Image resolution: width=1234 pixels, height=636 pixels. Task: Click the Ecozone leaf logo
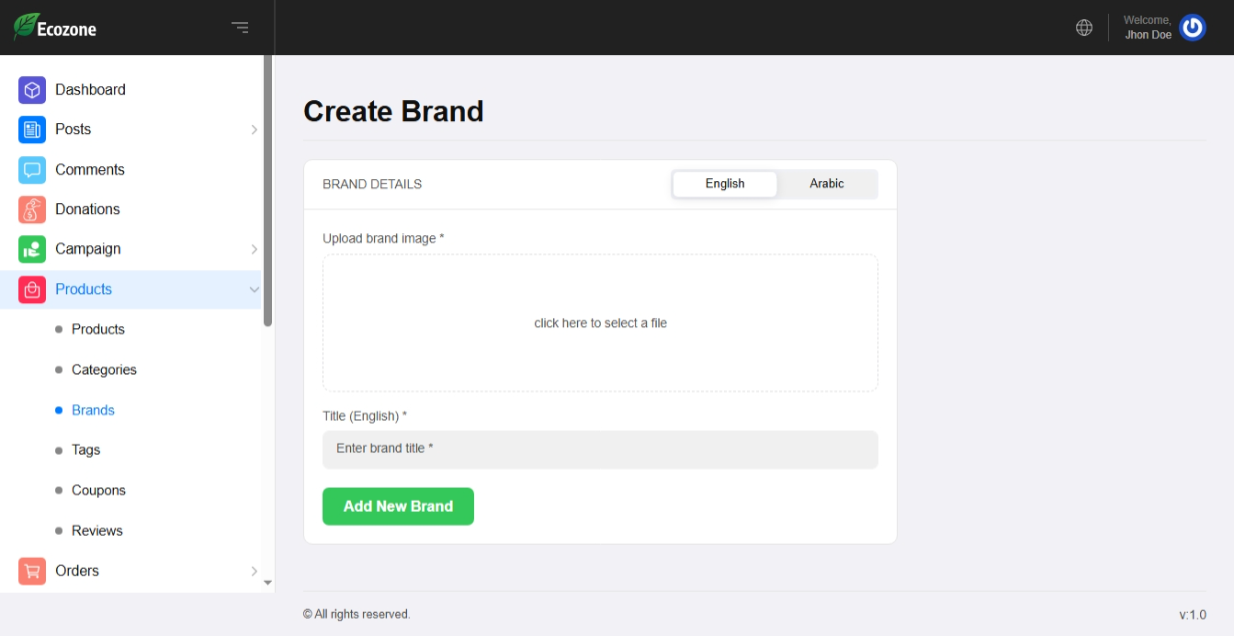coord(26,27)
